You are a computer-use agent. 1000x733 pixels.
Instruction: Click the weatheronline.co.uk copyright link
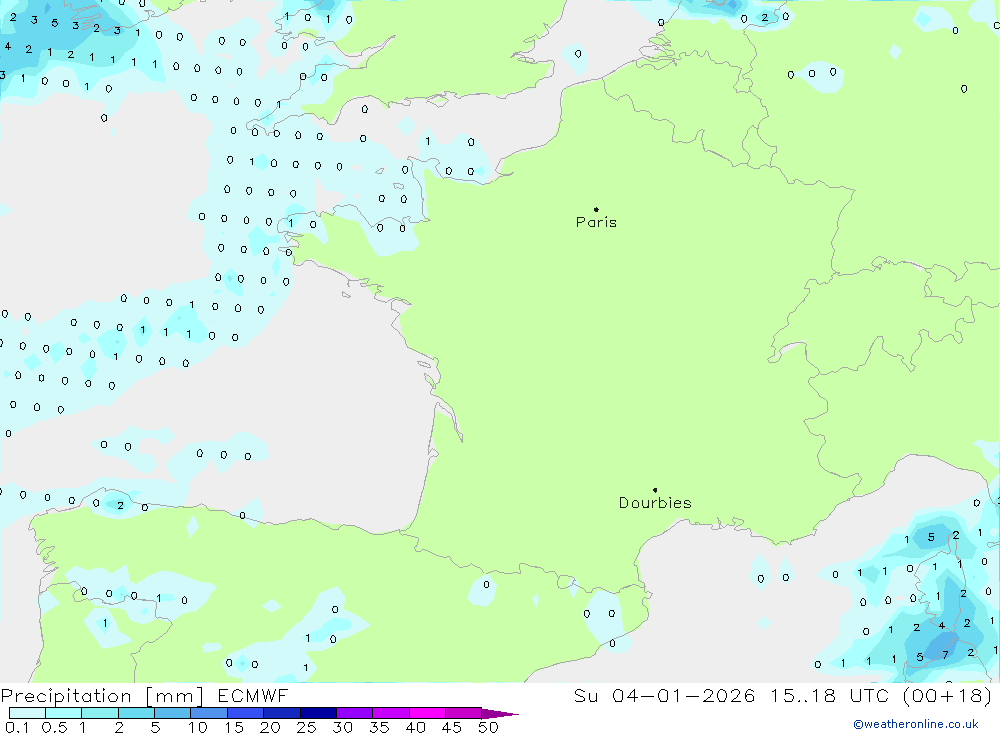(916, 724)
